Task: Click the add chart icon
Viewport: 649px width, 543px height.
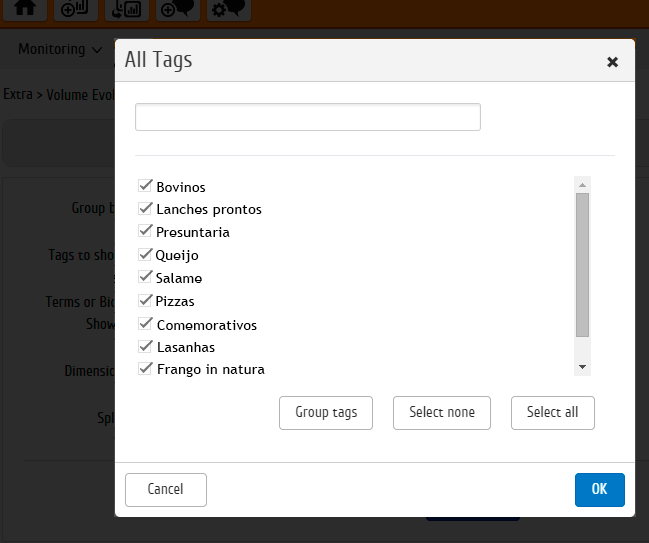Action: 75,8
